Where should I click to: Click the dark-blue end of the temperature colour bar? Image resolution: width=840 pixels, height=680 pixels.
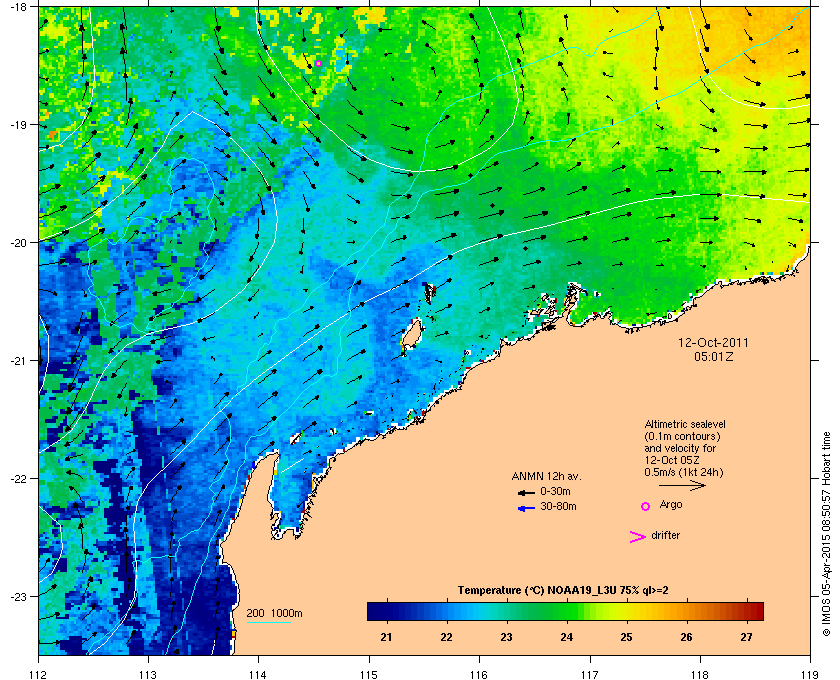pos(375,611)
